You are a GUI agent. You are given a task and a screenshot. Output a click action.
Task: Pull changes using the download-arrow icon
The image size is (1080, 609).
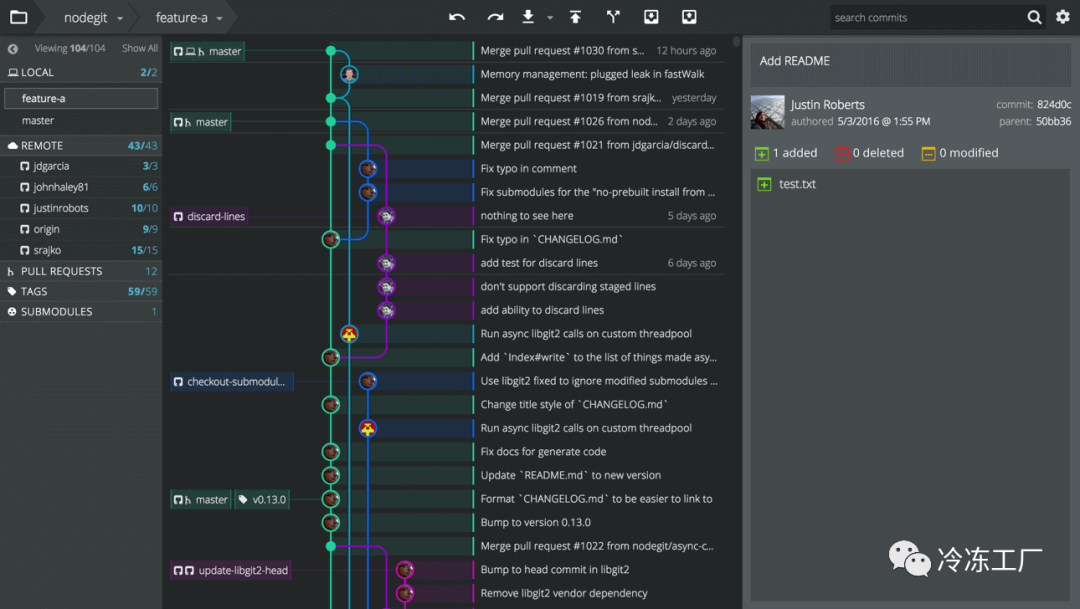pyautogui.click(x=528, y=17)
